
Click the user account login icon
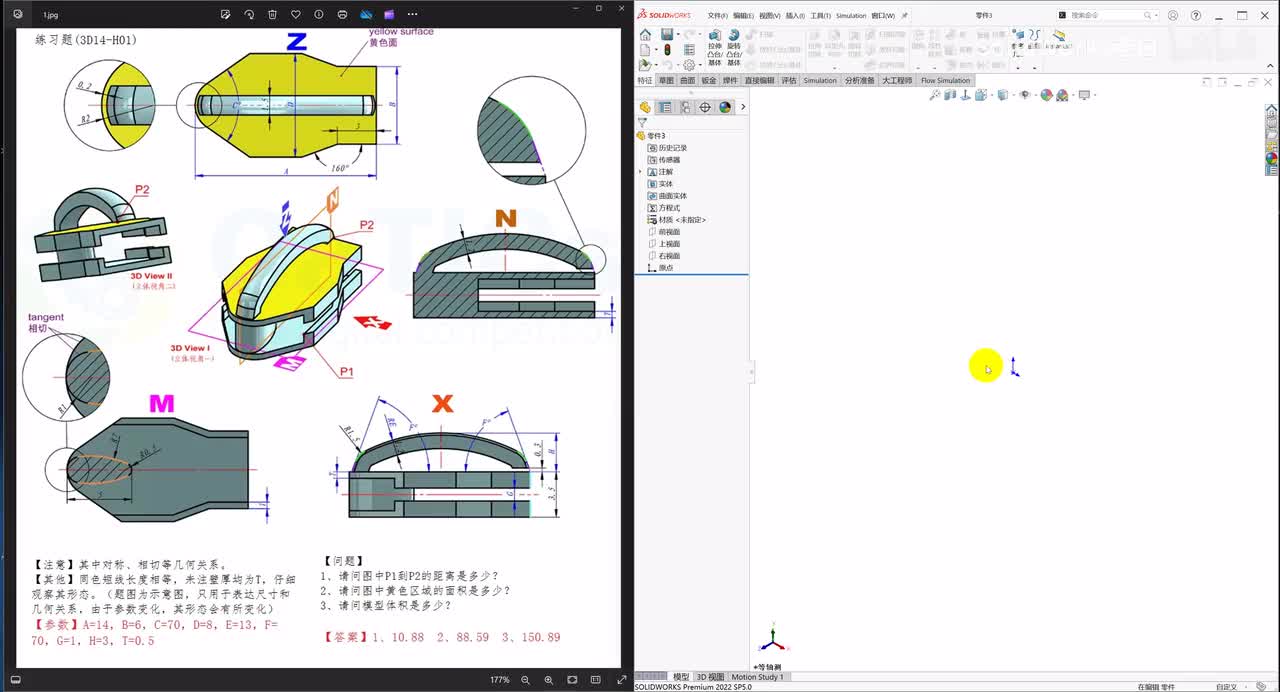point(1173,15)
